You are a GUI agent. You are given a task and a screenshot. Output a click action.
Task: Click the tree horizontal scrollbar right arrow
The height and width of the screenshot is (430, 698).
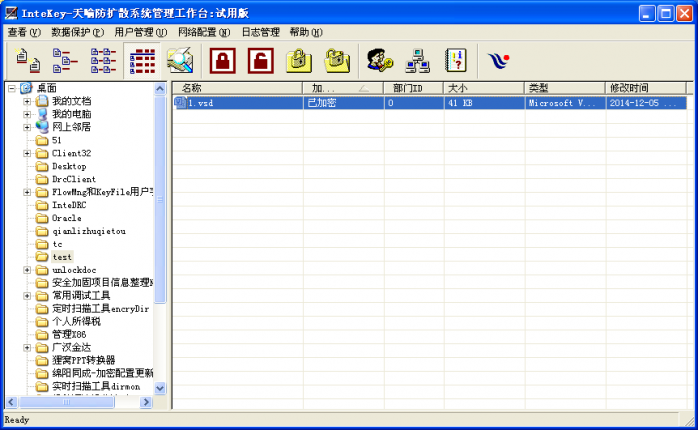[146, 402]
